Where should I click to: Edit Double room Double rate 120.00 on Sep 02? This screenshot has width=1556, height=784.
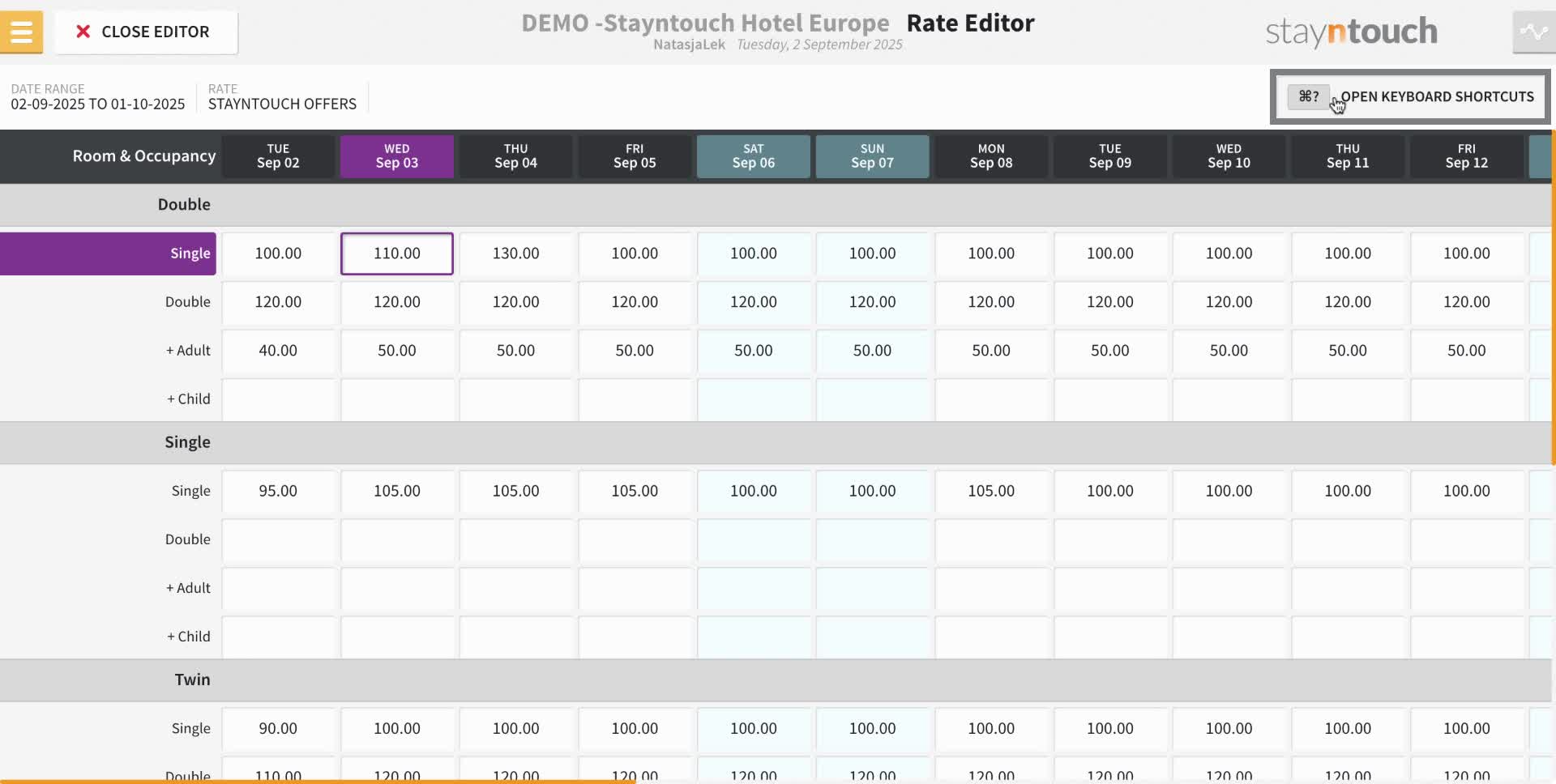(x=278, y=302)
